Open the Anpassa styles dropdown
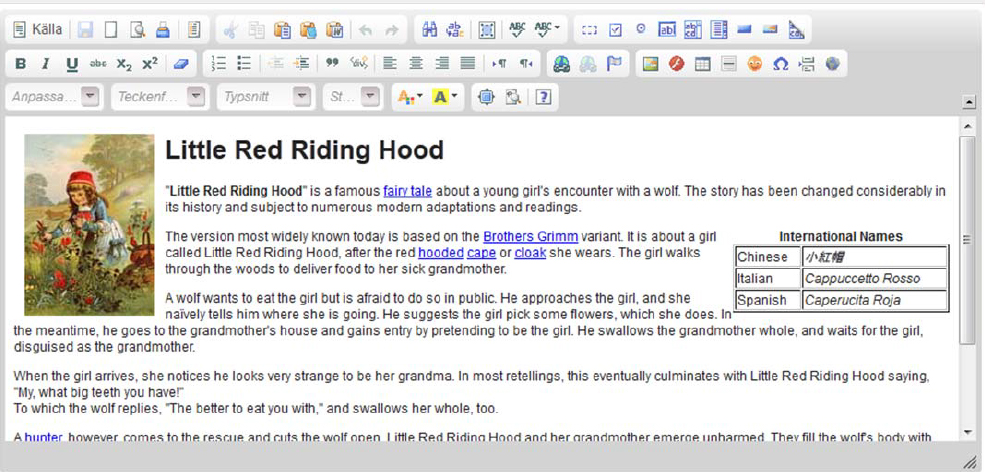This screenshot has height=472, width=985. pos(54,97)
